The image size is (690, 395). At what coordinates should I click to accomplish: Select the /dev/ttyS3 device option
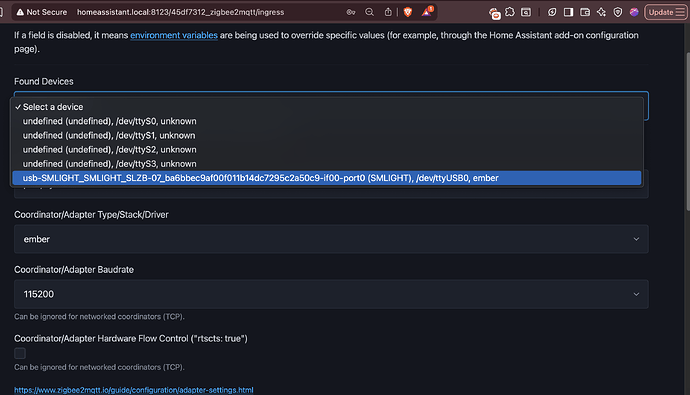(x=327, y=164)
